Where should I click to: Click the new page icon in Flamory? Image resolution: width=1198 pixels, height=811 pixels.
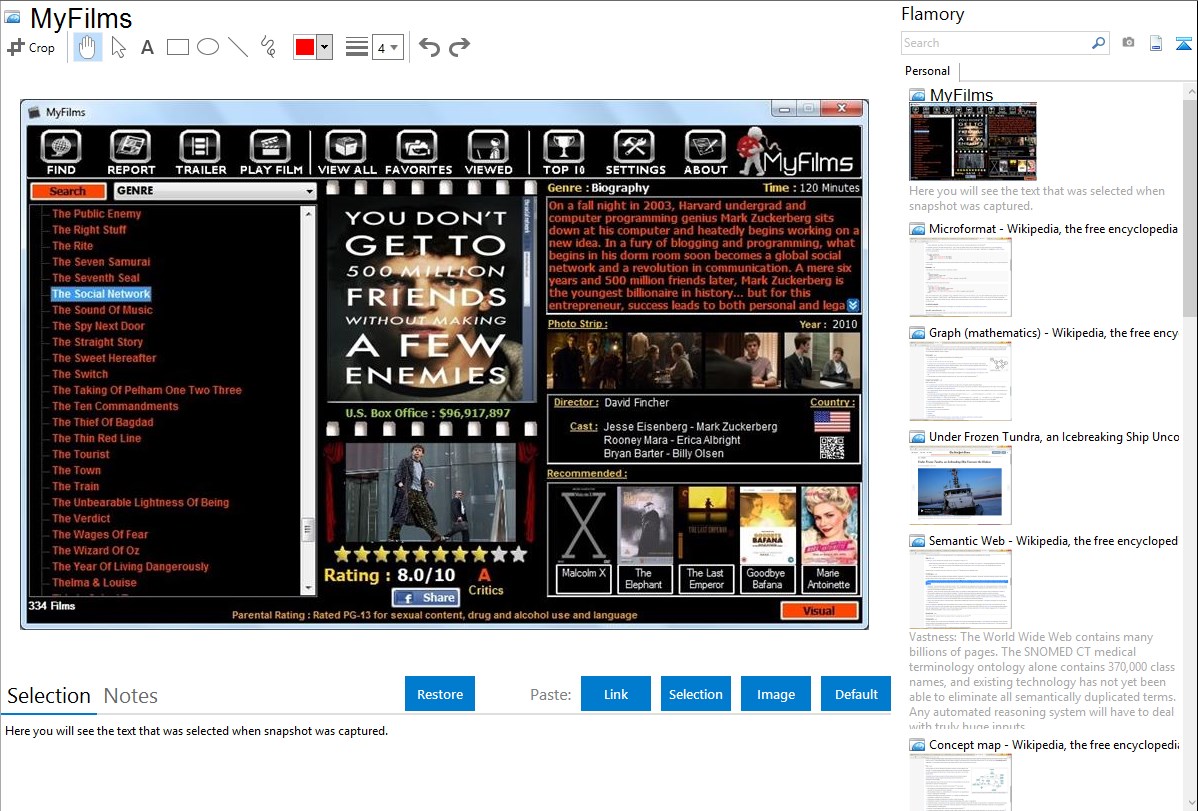(1156, 43)
